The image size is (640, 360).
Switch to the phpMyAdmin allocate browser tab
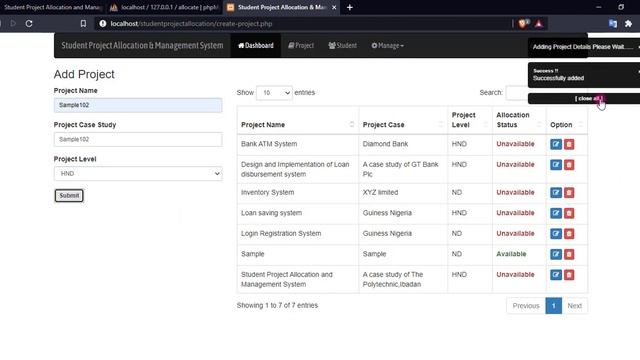pos(164,7)
